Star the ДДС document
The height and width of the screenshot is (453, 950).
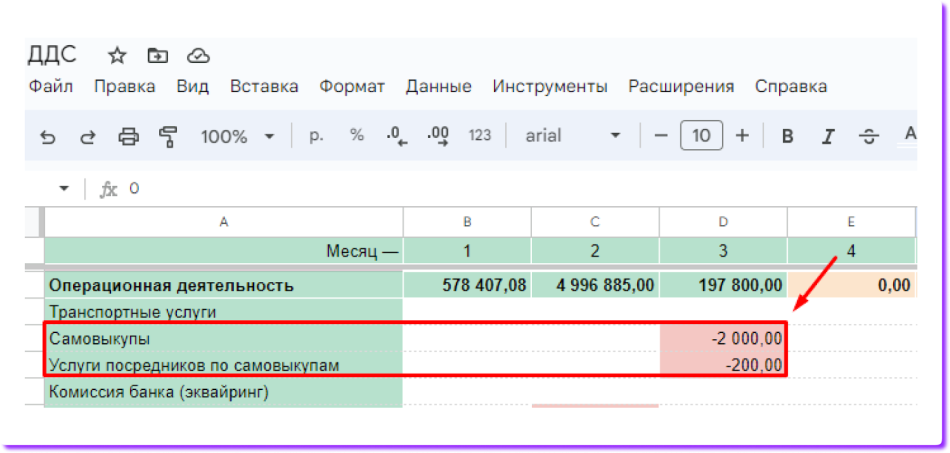[117, 55]
